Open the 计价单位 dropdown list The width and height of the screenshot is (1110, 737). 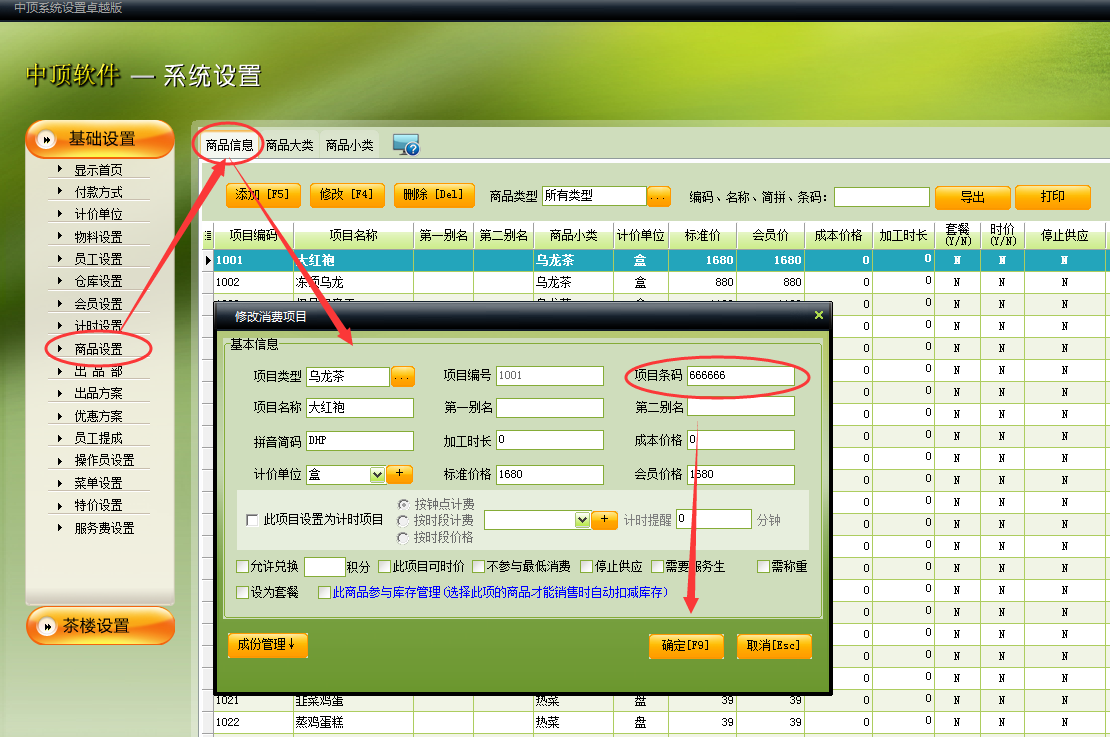tap(377, 475)
